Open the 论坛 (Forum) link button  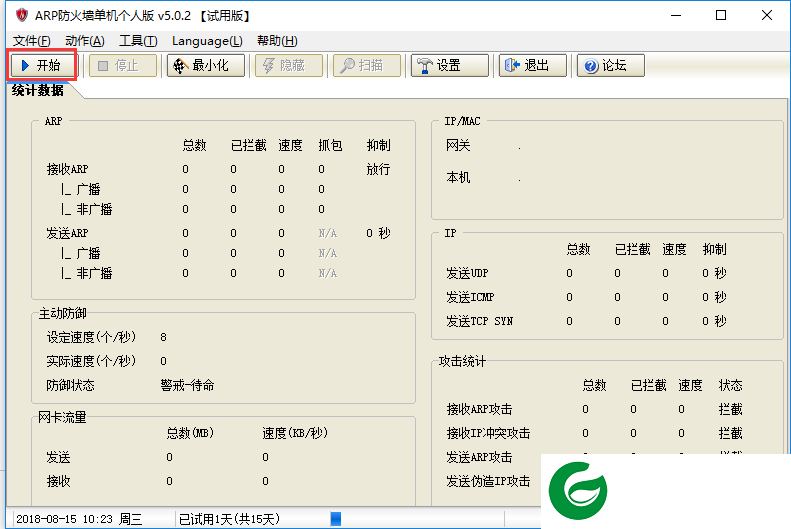[x=610, y=66]
